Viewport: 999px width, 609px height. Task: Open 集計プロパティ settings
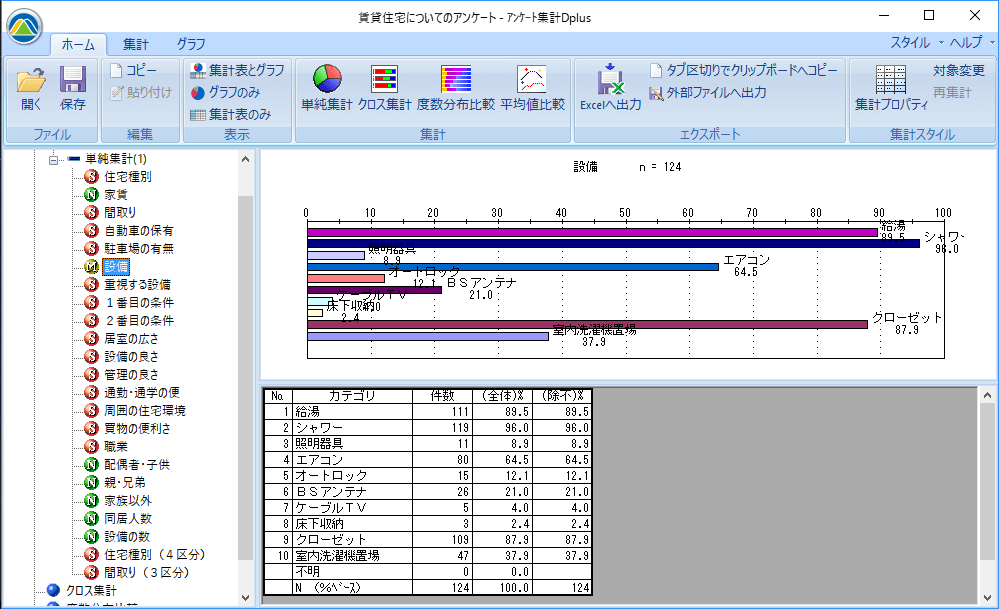[x=890, y=88]
